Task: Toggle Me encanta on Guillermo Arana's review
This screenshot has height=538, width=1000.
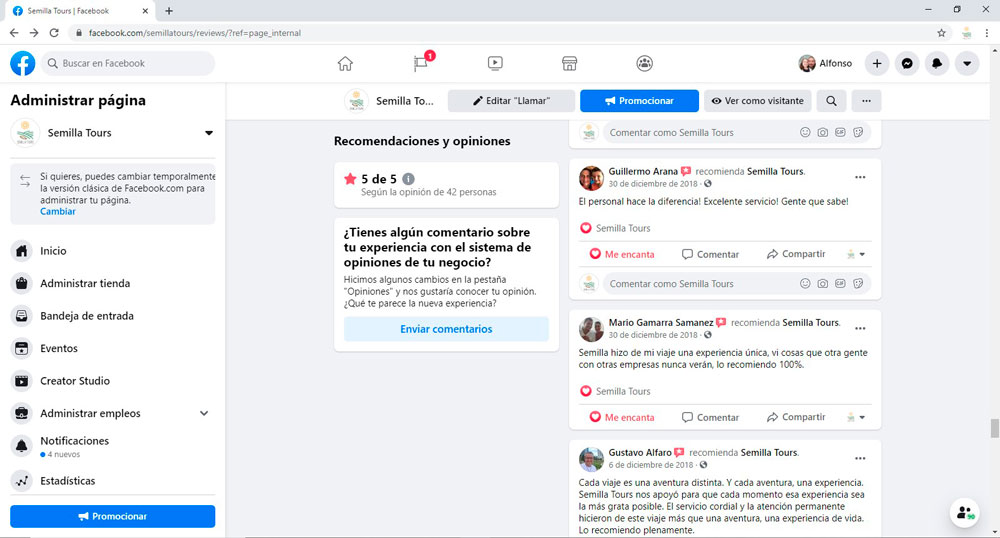Action: point(622,254)
